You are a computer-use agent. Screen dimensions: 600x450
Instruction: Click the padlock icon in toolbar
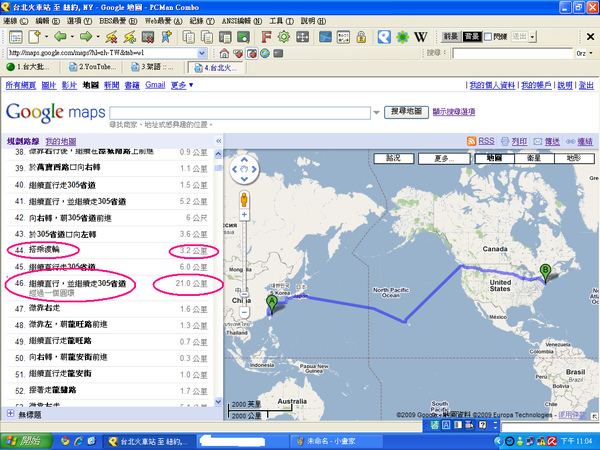coord(361,37)
